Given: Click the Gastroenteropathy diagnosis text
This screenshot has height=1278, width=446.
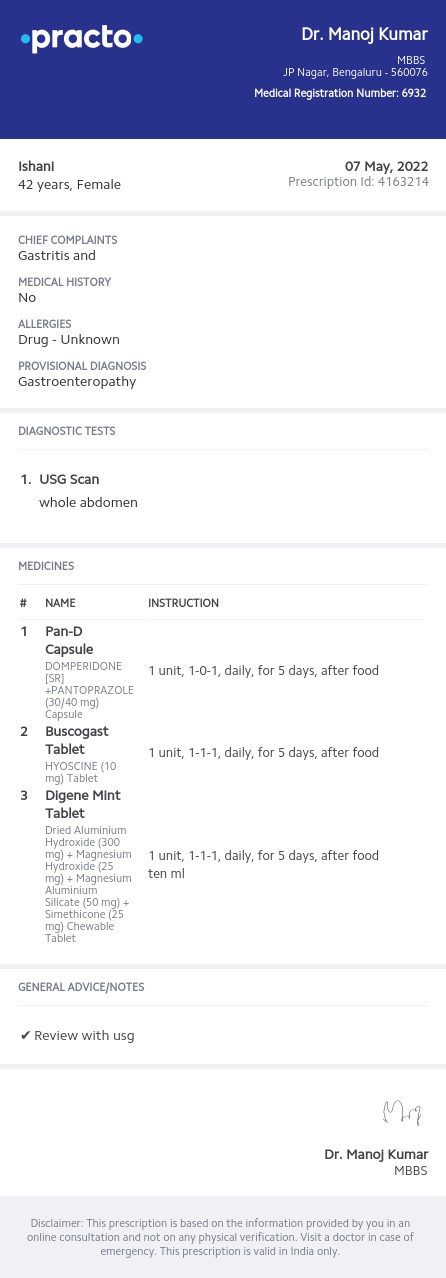Looking at the screenshot, I should (77, 381).
